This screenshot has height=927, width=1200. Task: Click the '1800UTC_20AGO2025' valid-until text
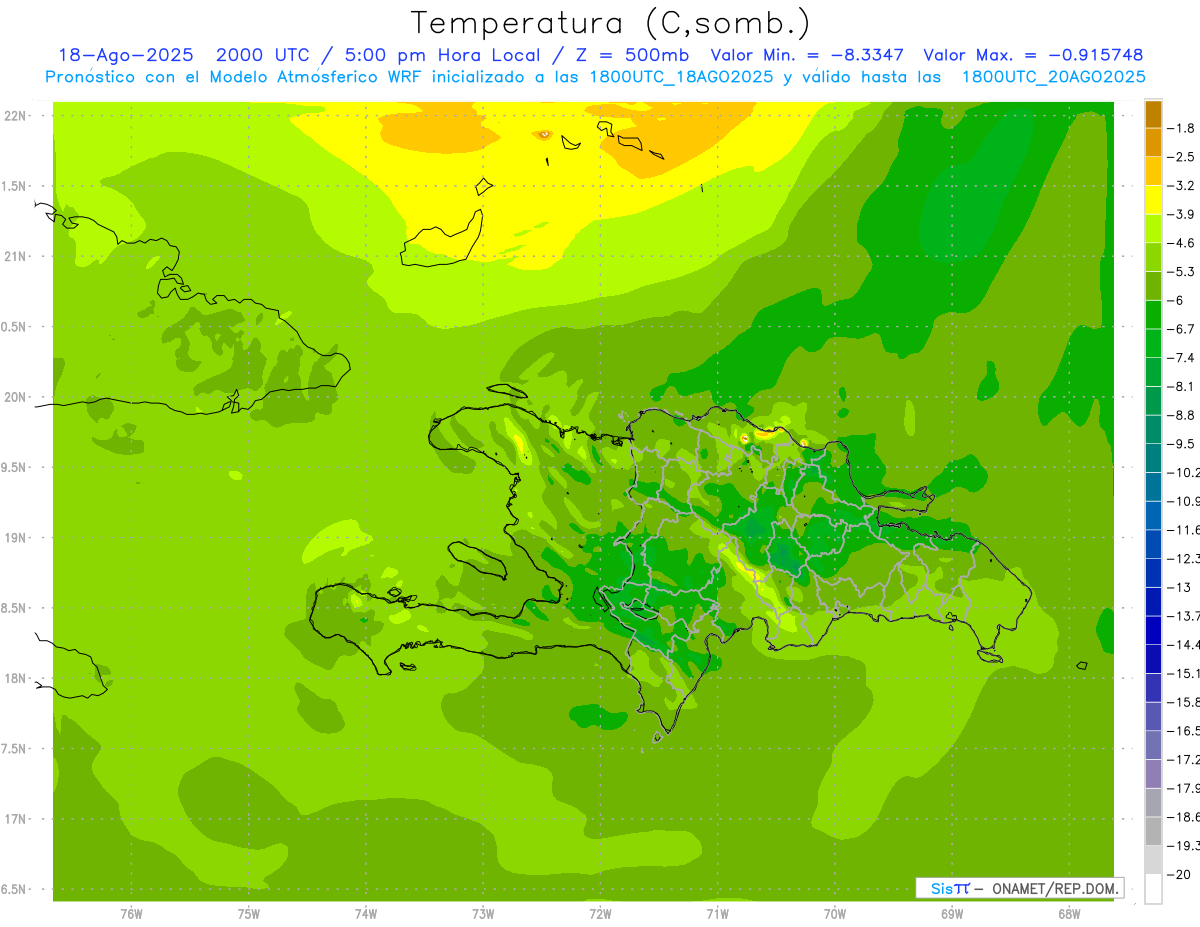(1053, 77)
